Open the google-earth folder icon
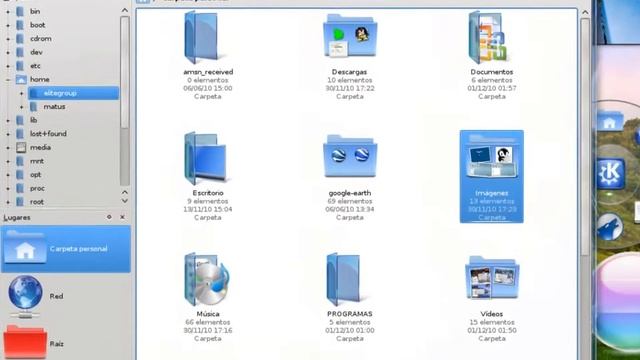640x360 pixels. pos(350,156)
